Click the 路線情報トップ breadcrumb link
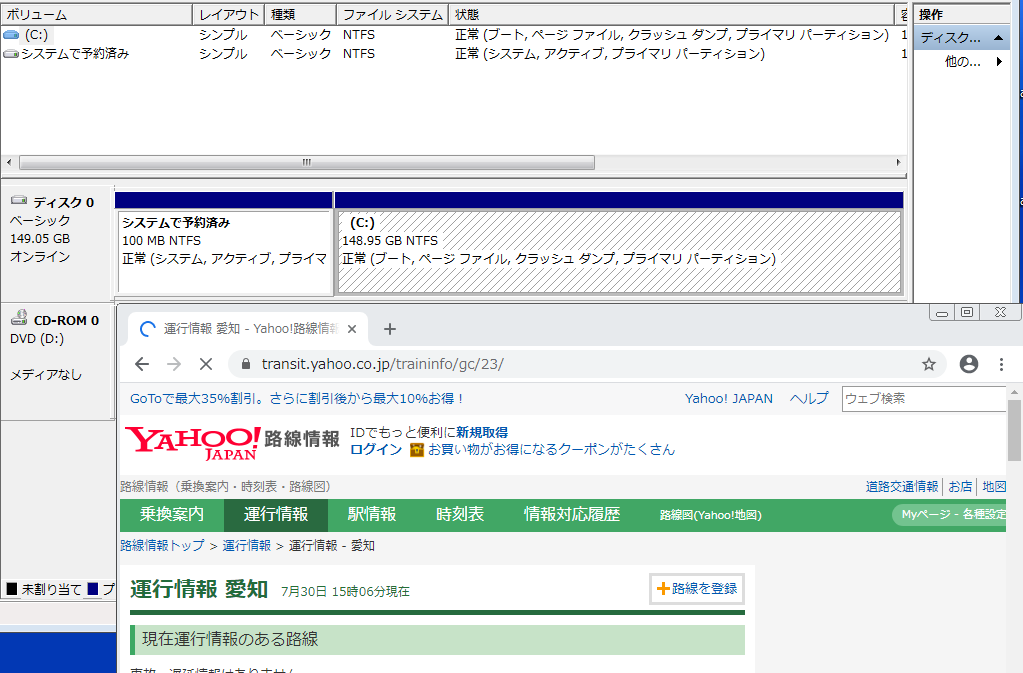1023x673 pixels. [x=162, y=546]
